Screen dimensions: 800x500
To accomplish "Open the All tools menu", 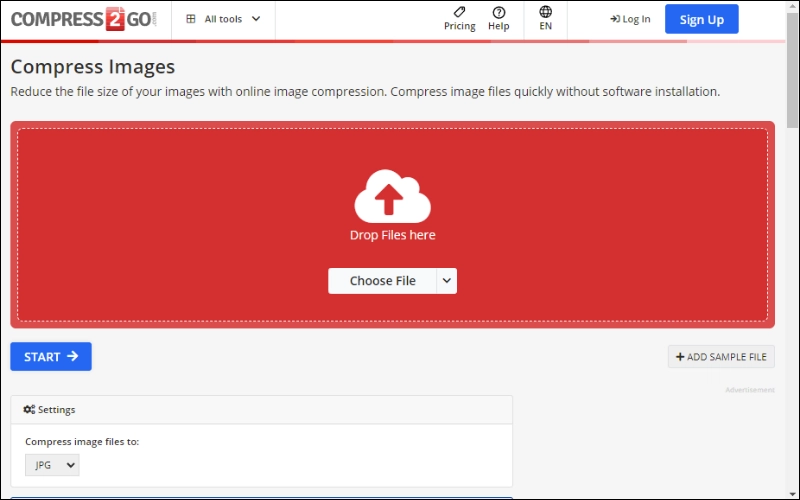I will [223, 19].
